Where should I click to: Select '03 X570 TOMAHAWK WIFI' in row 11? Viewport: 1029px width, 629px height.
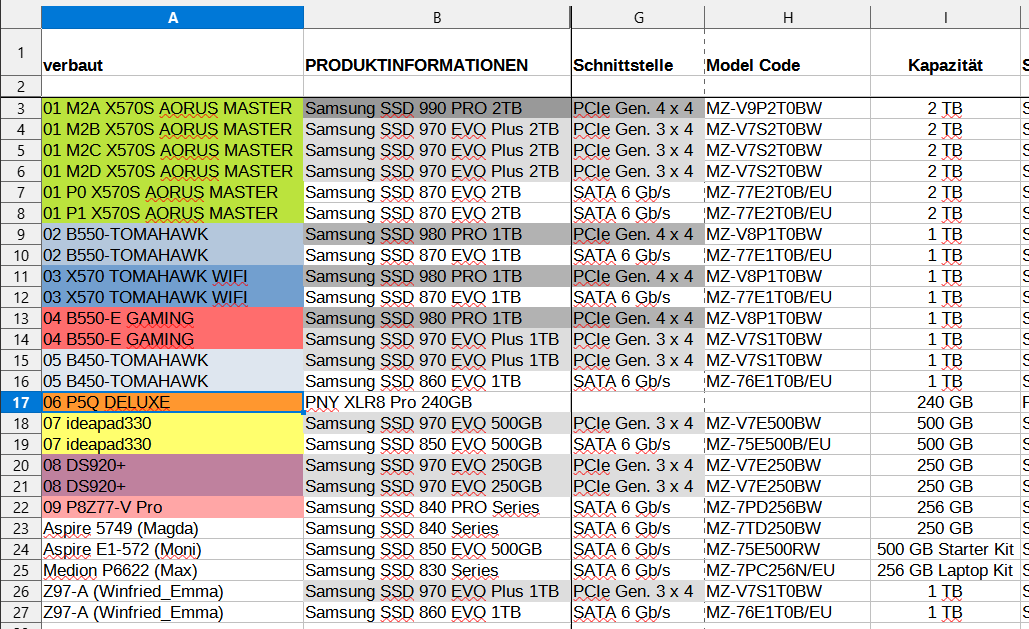point(173,276)
